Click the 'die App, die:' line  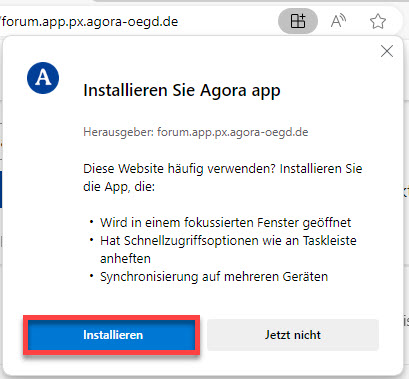click(119, 187)
